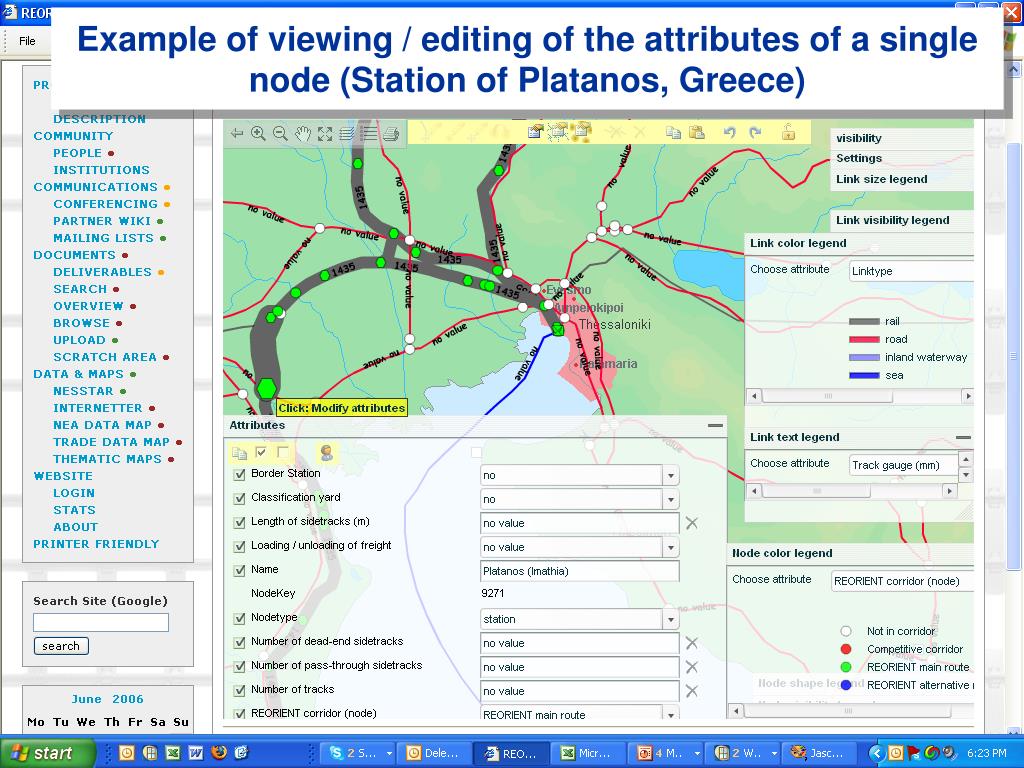Image resolution: width=1024 pixels, height=768 pixels.
Task: Toggle the Nodetype attribute checkbox
Action: coord(239,619)
